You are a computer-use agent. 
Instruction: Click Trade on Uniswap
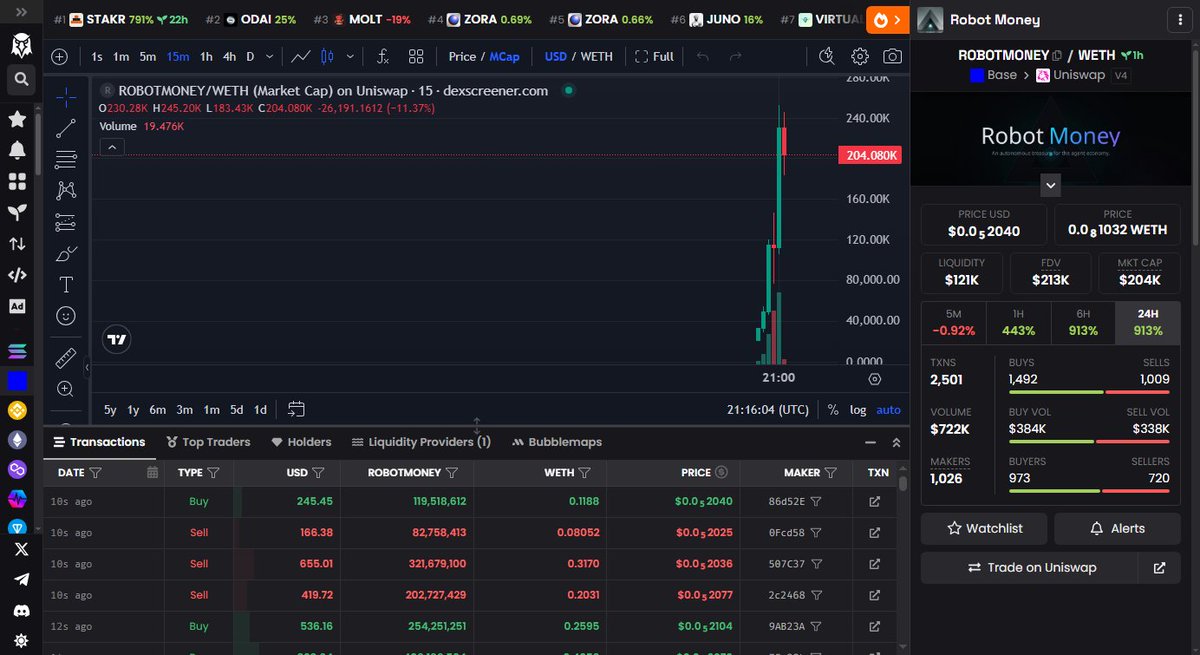(x=1030, y=567)
